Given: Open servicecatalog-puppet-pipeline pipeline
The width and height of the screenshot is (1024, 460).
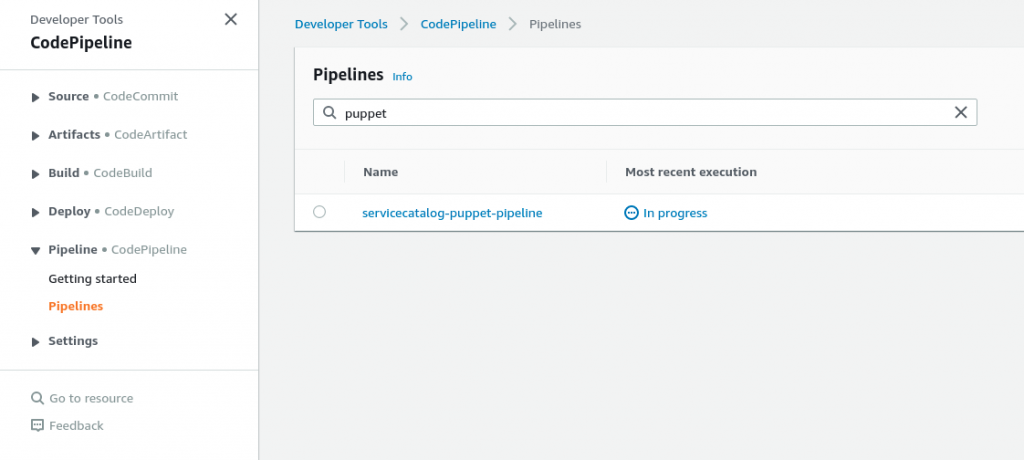Looking at the screenshot, I should (x=452, y=213).
